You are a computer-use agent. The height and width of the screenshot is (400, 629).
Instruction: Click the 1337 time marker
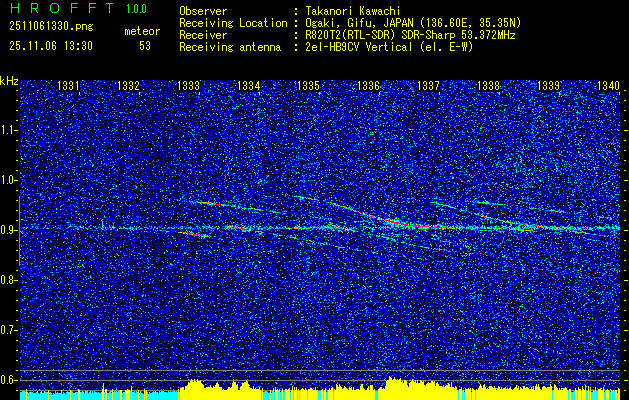[428, 85]
